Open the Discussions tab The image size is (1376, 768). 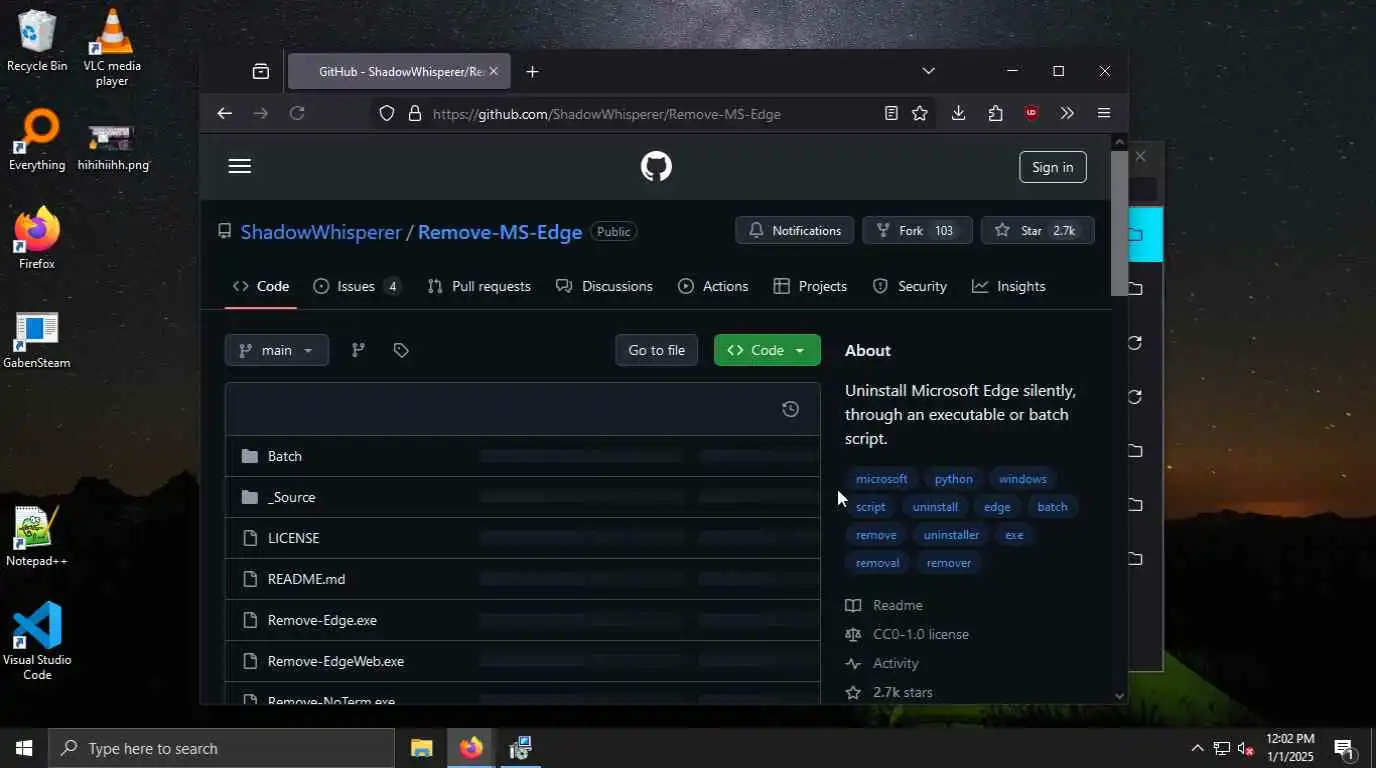[x=604, y=286]
